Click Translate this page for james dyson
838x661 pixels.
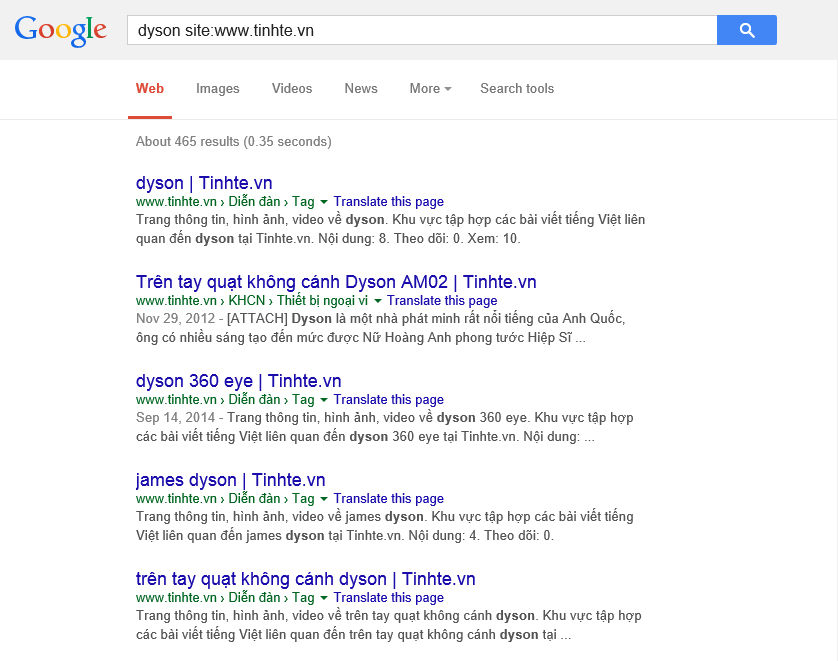click(388, 498)
